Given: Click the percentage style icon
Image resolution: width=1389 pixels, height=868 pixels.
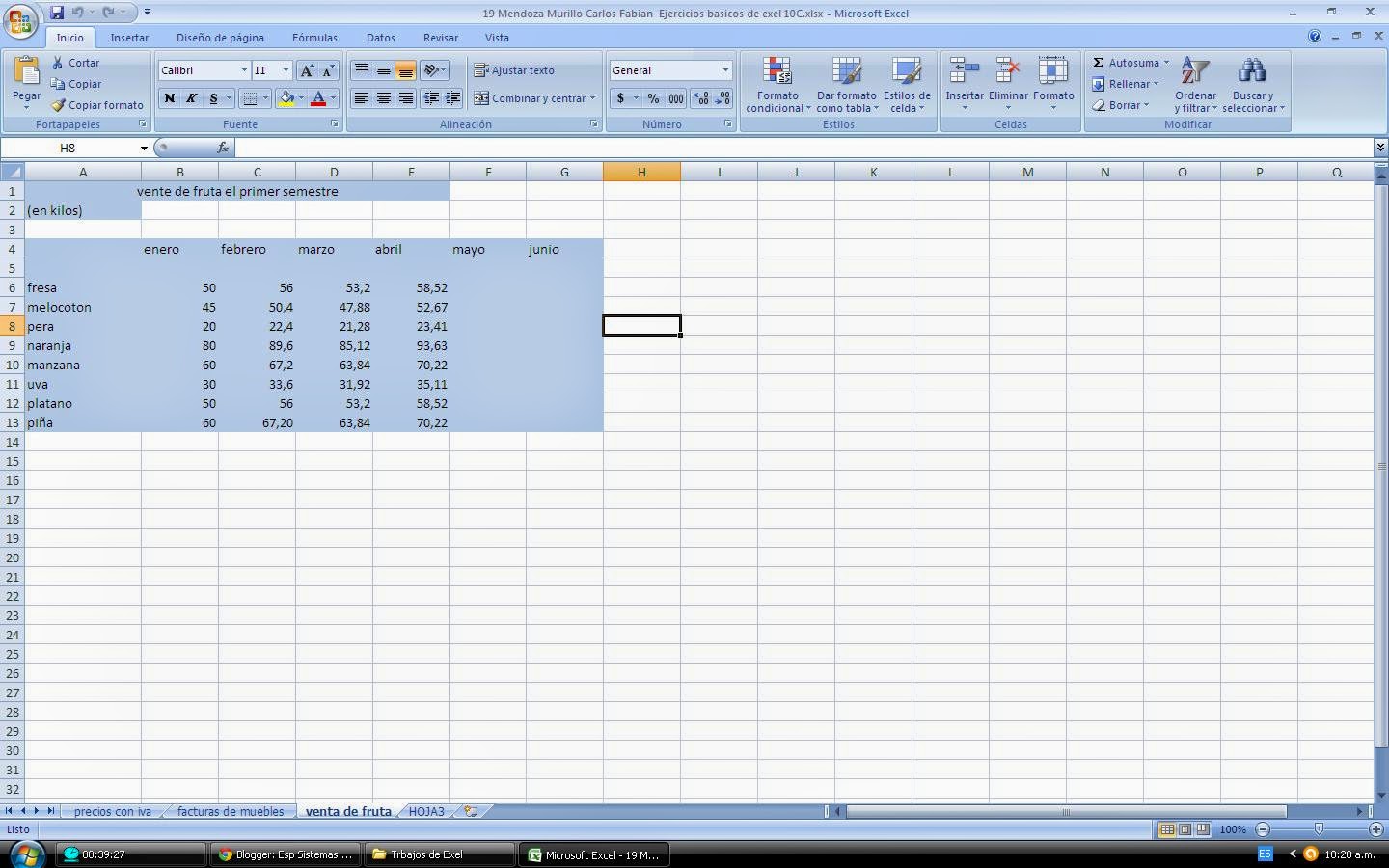Looking at the screenshot, I should coord(652,97).
